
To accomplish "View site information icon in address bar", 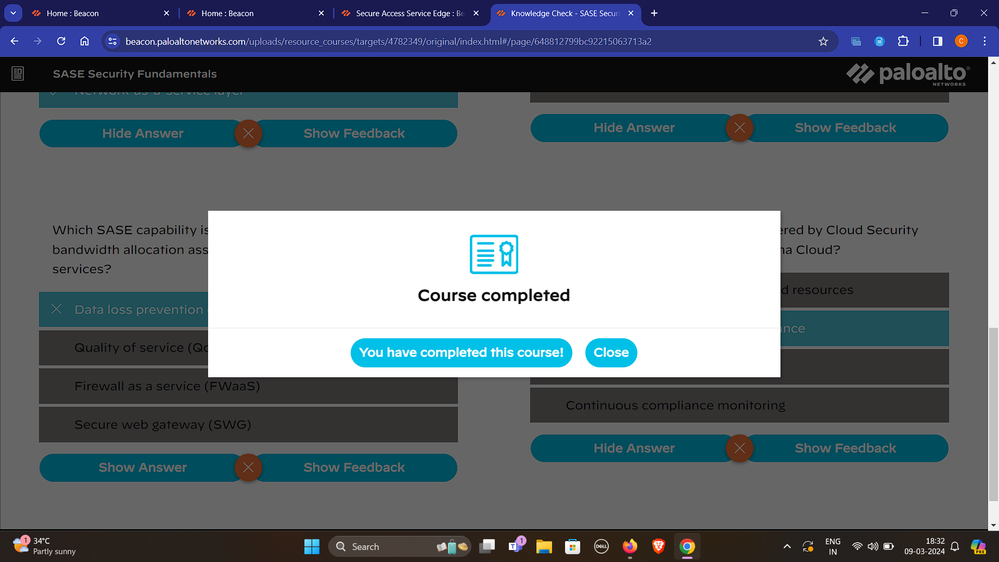I will pyautogui.click(x=113, y=41).
